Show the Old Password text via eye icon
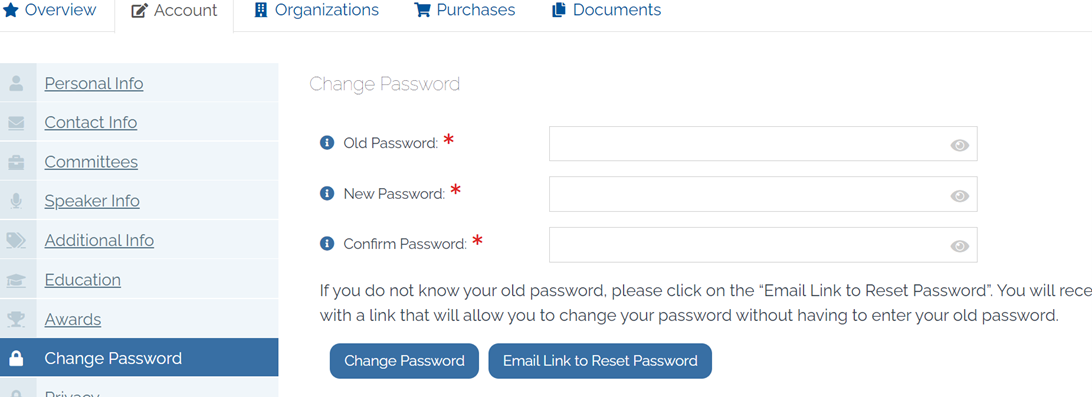 [x=960, y=146]
